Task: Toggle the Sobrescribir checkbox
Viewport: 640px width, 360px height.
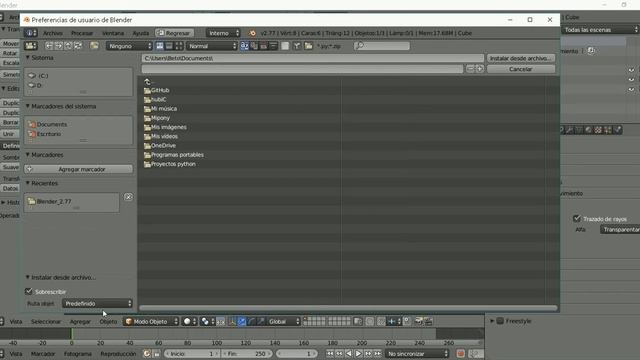Action: pos(29,291)
